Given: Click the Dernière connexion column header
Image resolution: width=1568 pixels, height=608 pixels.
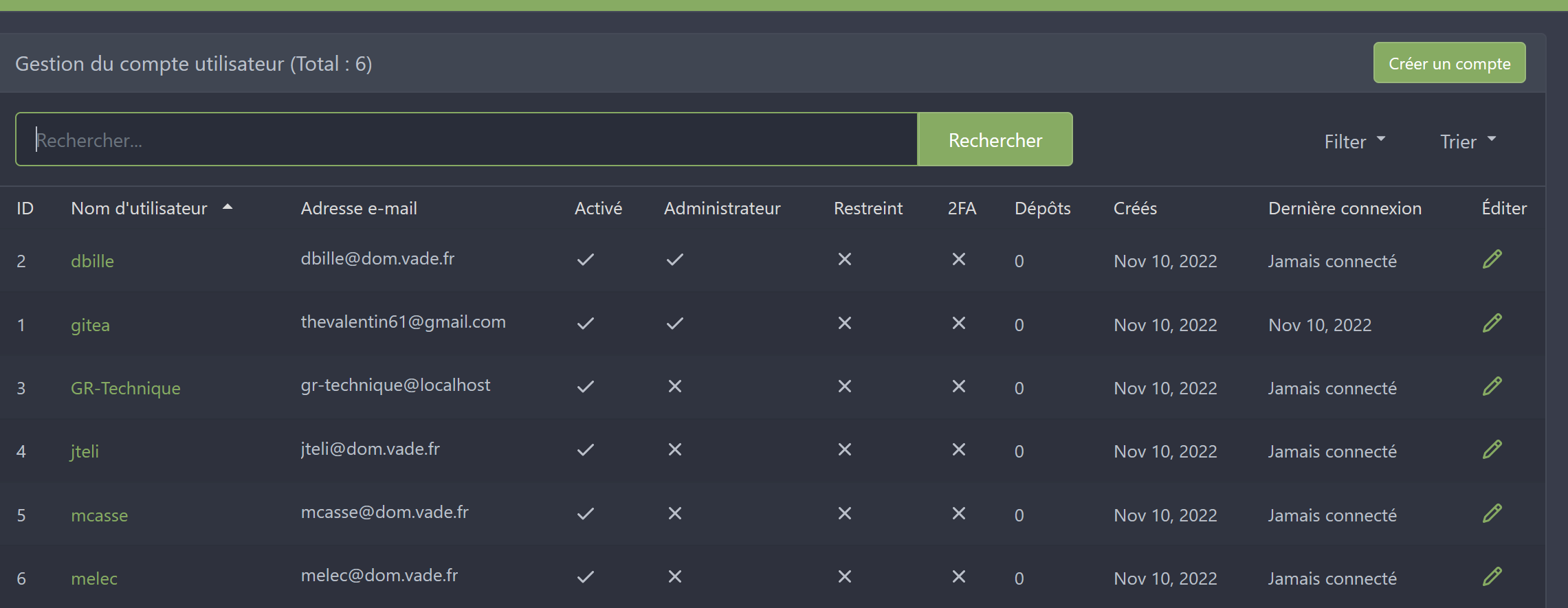Looking at the screenshot, I should (1344, 208).
